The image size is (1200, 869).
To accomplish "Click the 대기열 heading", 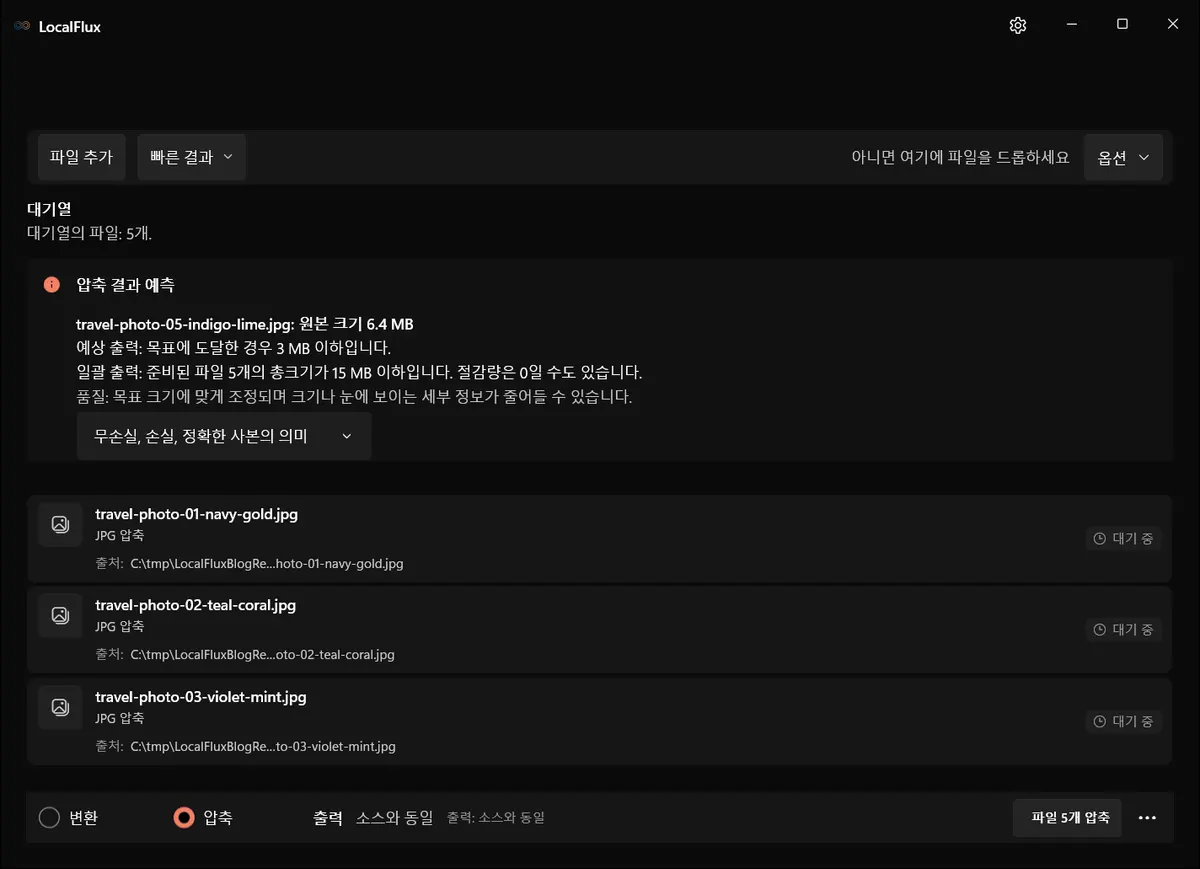I will pos(49,210).
